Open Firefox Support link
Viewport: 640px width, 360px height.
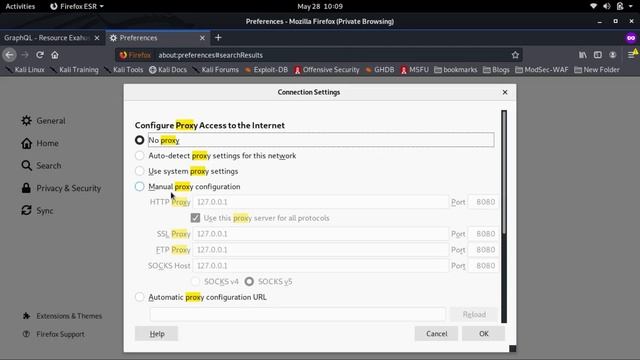click(x=53, y=334)
